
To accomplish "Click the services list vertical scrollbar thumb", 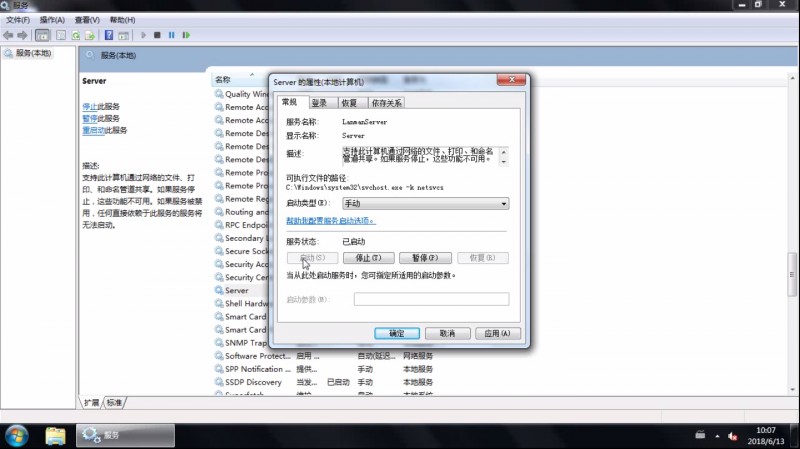I will click(792, 275).
